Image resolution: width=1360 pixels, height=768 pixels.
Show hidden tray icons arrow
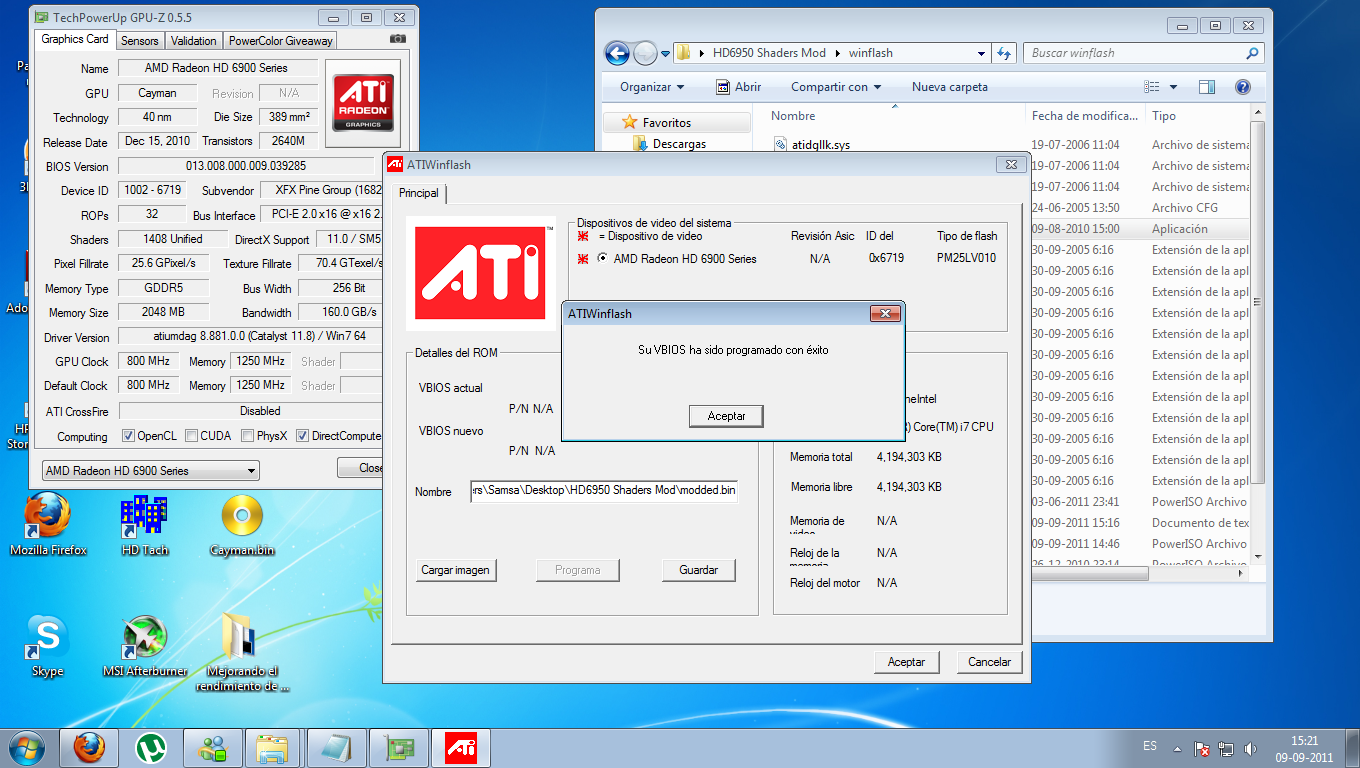1179,748
